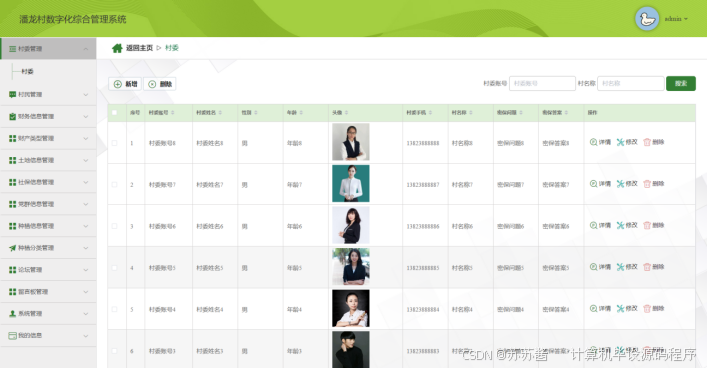This screenshot has width=707, height=368.
Task: Check the box for row 1
Action: (115, 143)
